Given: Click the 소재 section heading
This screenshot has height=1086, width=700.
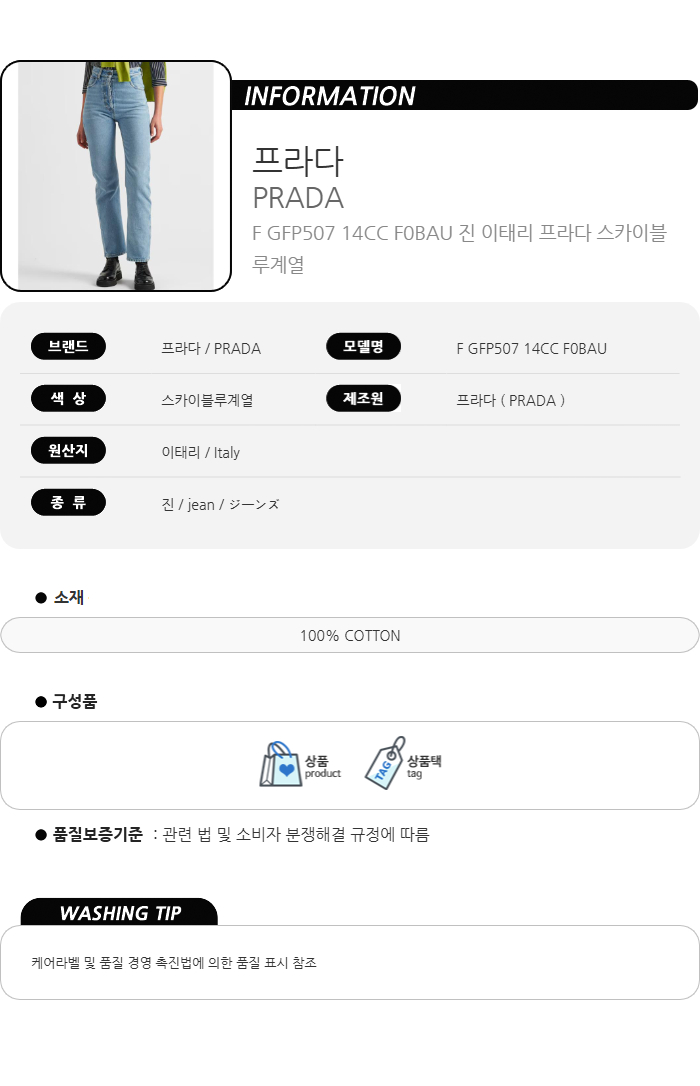Looking at the screenshot, I should [x=69, y=598].
